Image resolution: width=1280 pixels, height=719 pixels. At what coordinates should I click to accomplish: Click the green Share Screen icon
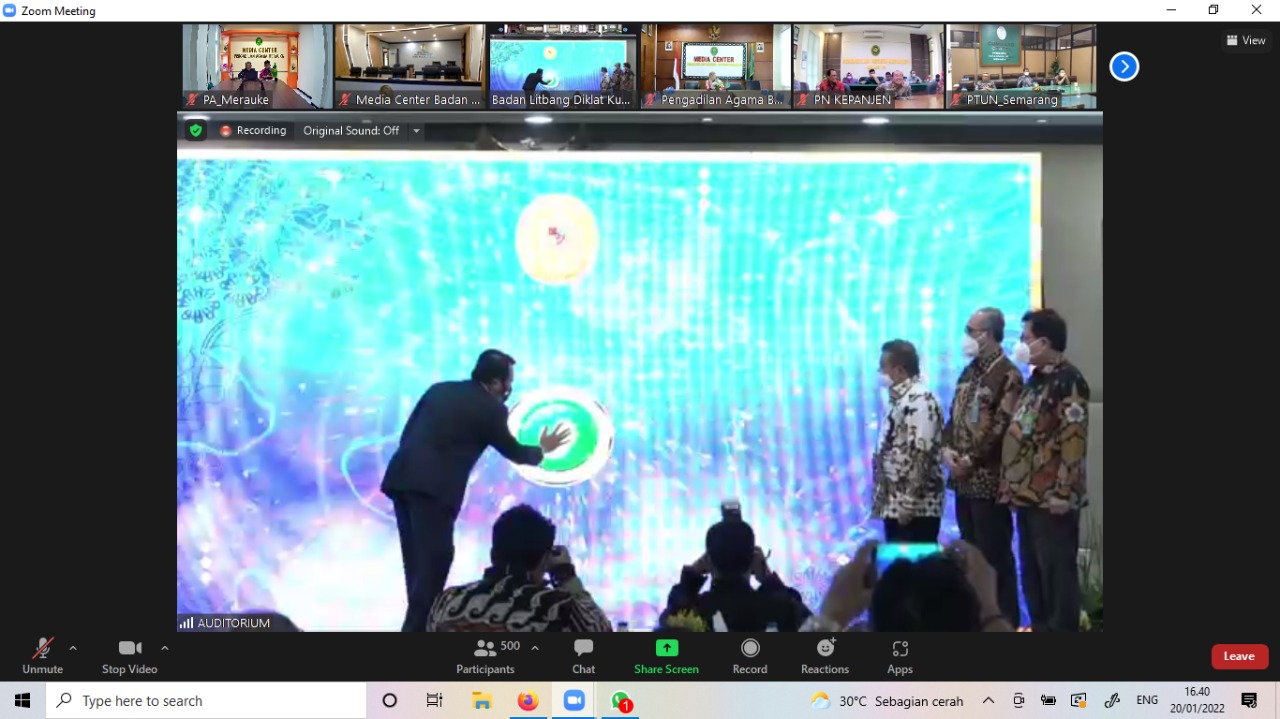click(666, 648)
